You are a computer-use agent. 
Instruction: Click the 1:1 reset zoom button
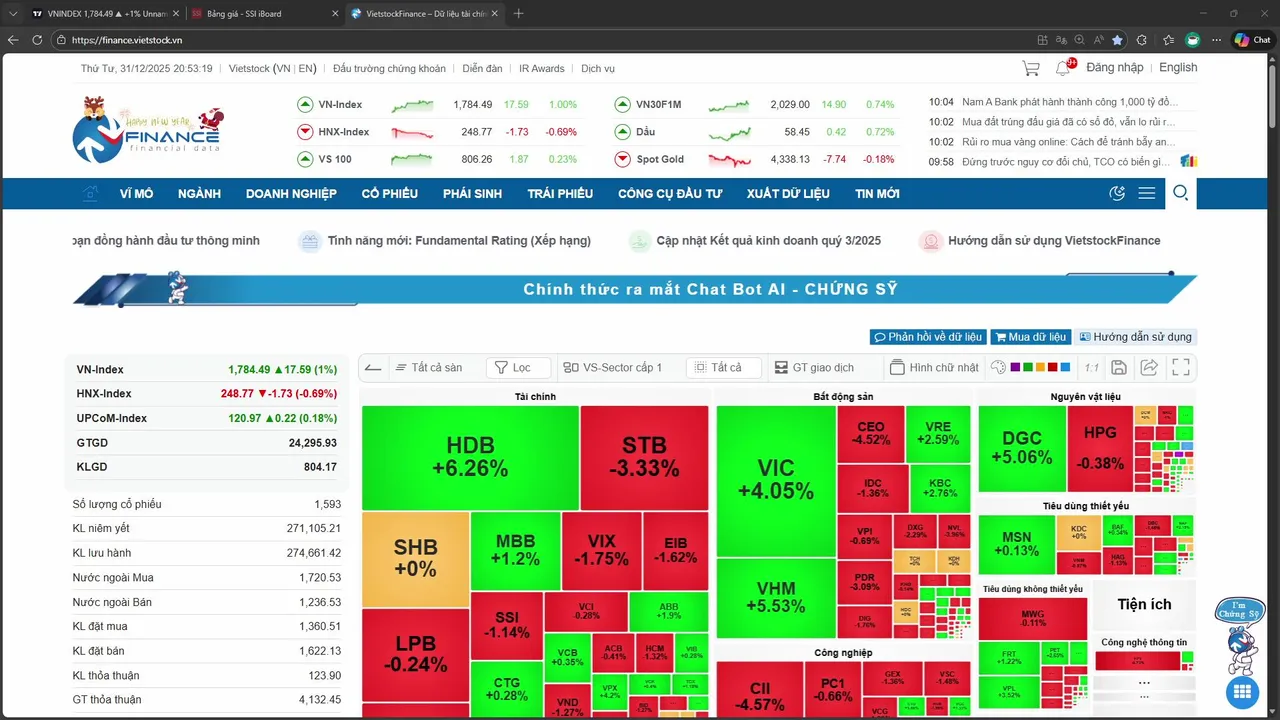[x=1091, y=368]
